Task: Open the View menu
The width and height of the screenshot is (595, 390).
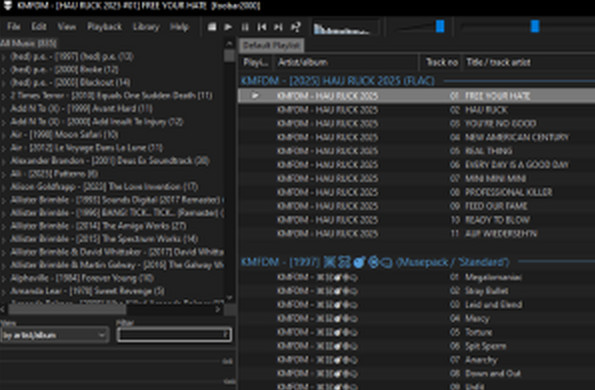Action: pos(66,27)
